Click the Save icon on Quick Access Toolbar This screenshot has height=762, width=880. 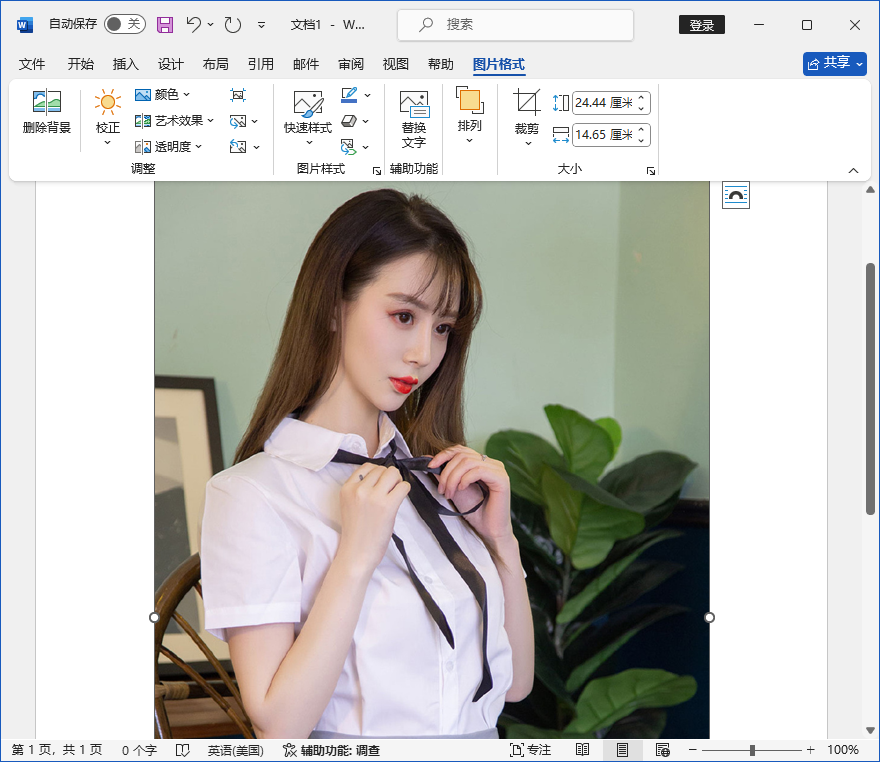pos(165,24)
